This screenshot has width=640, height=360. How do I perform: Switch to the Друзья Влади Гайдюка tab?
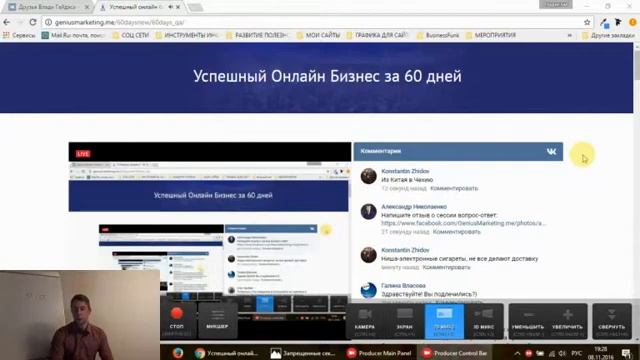(x=47, y=7)
